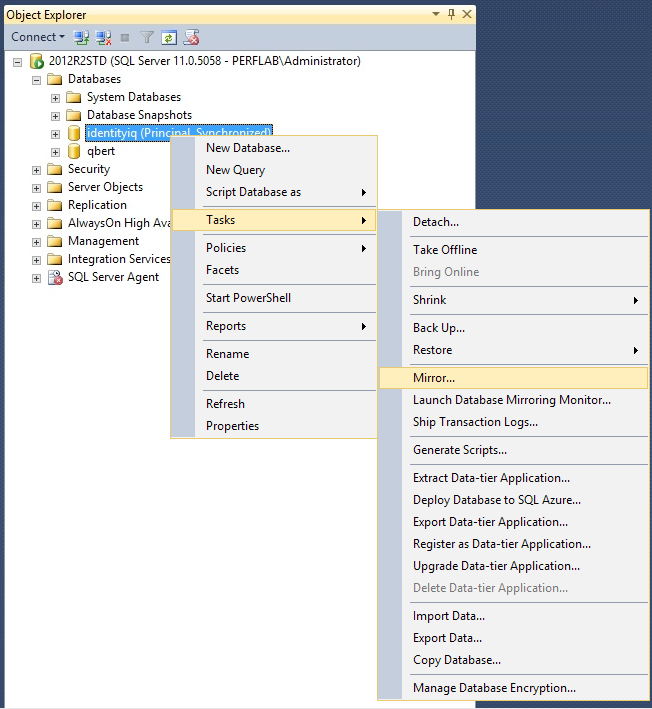The width and height of the screenshot is (652, 709).
Task: Select Launch Database Mirroring Monitor...
Action: point(514,400)
